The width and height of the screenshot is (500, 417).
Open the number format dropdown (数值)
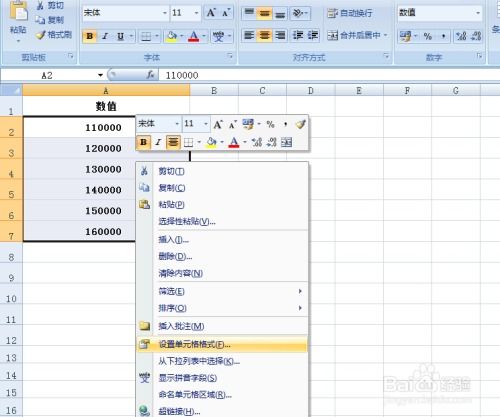point(478,13)
